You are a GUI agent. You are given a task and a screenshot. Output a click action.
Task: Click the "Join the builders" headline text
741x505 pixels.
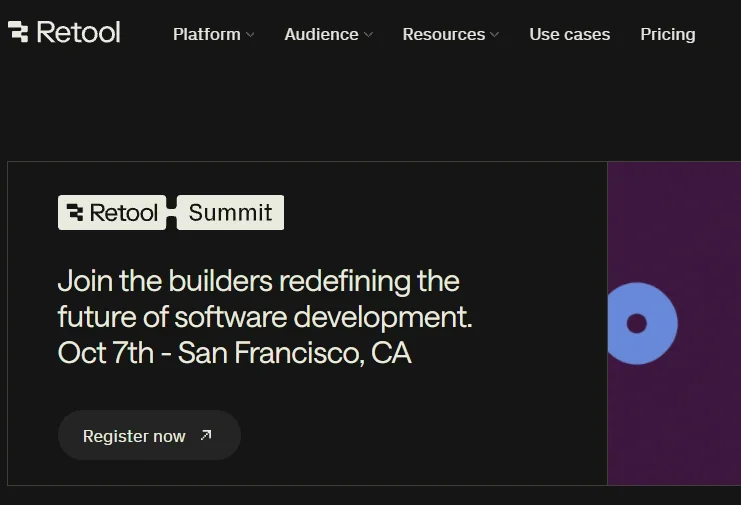[x=258, y=281]
